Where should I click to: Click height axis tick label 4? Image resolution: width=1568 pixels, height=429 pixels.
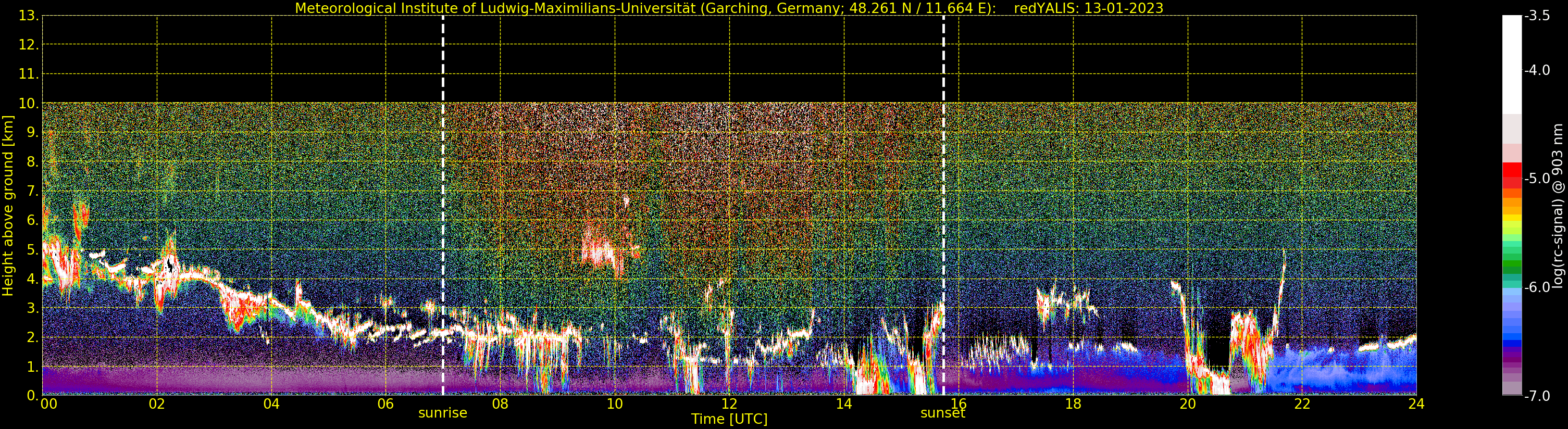[x=32, y=279]
